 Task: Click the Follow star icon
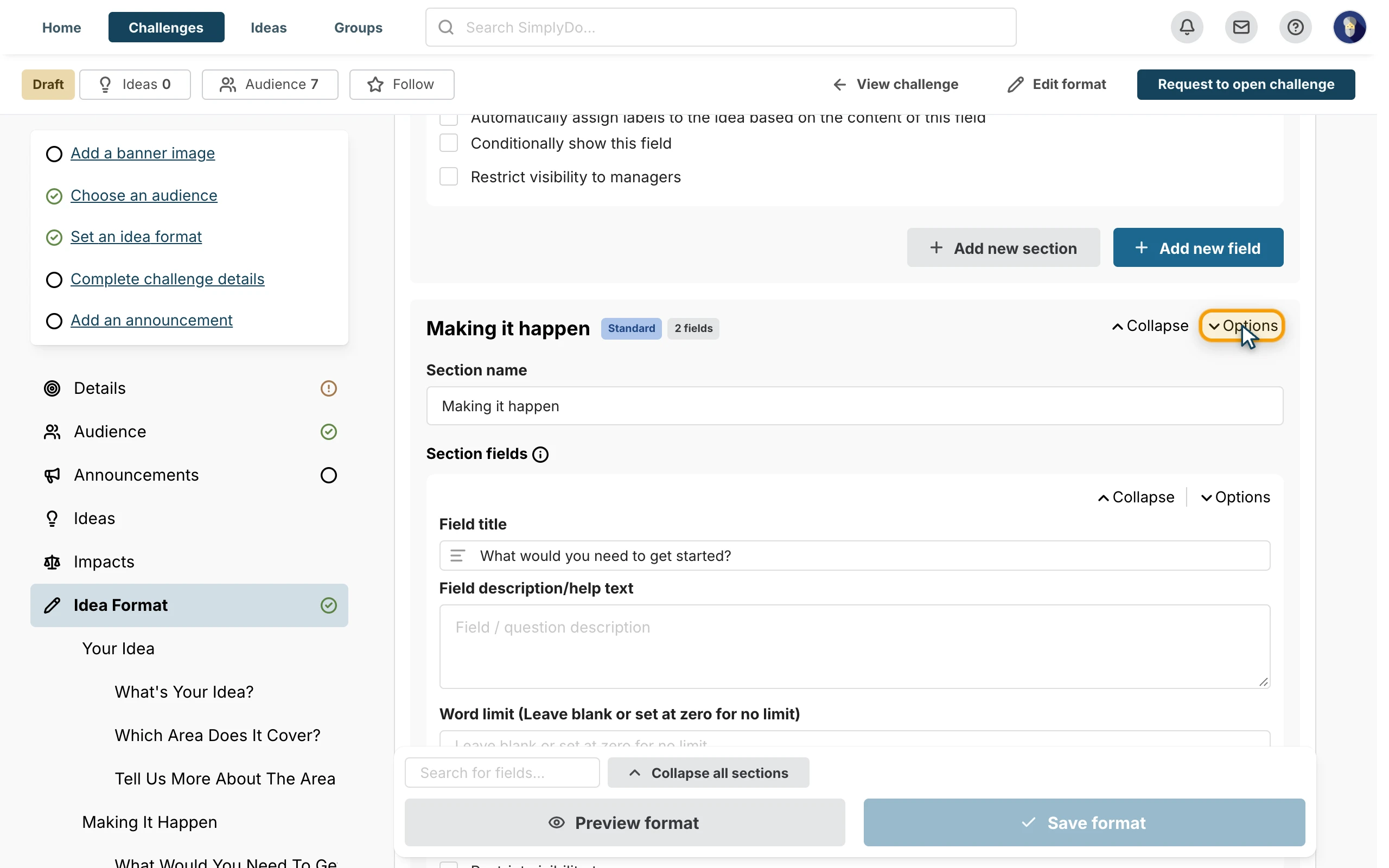pos(375,85)
